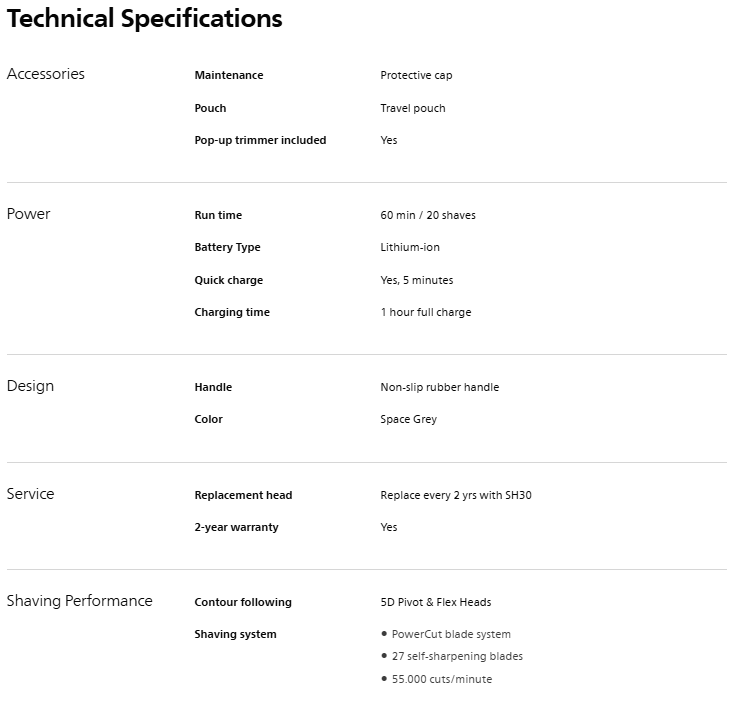Click the Power section label
This screenshot has width=736, height=713.
(29, 214)
